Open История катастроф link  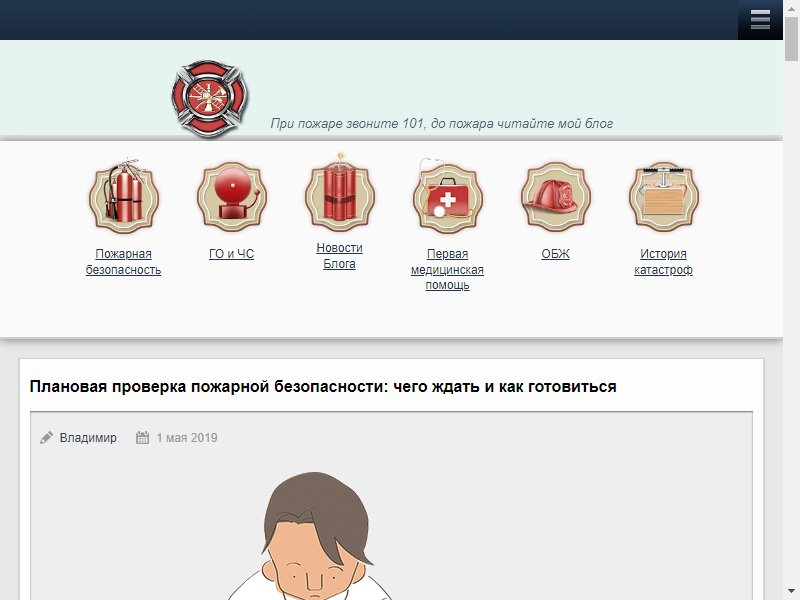click(663, 262)
